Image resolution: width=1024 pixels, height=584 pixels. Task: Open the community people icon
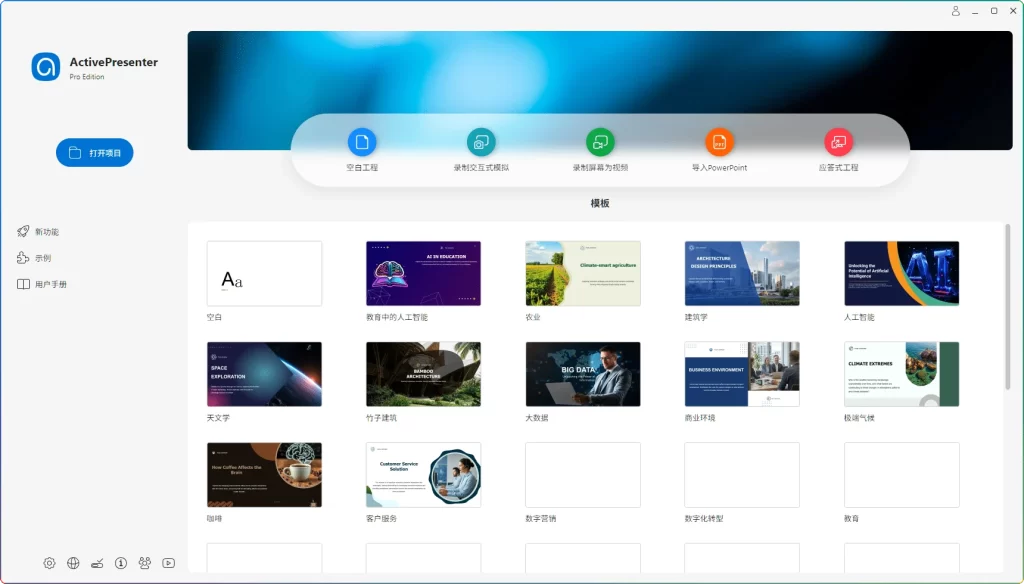145,563
